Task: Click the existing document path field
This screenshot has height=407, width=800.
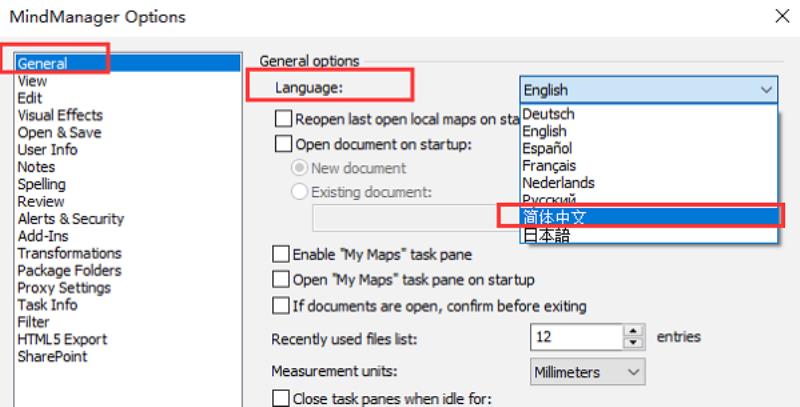Action: click(416, 218)
